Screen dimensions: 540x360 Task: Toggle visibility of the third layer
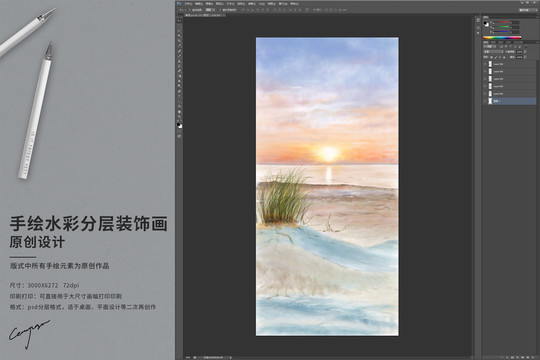pyautogui.click(x=485, y=79)
